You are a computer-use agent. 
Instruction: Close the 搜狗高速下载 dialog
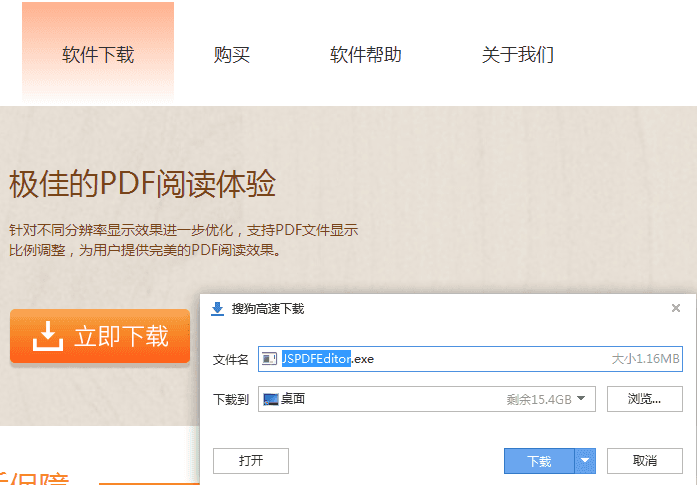[676, 308]
